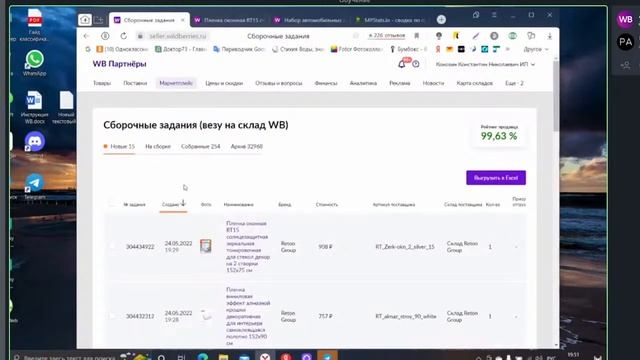640x360 pixels.
Task: Open browser downloads arrow icon
Action: [550, 36]
